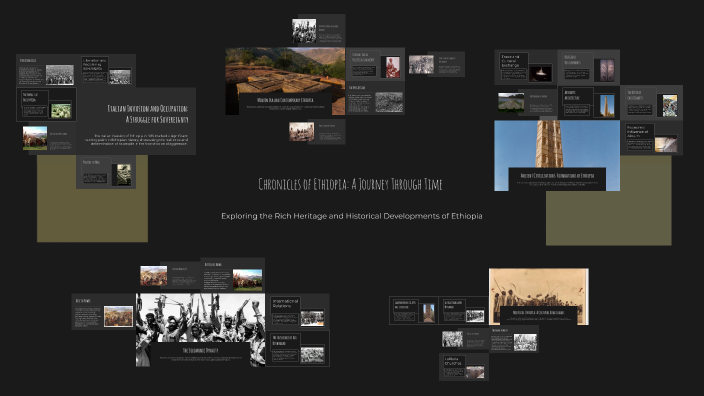Select the main title Chronicles of Ethiopia
This screenshot has height=396, width=704.
350,184
